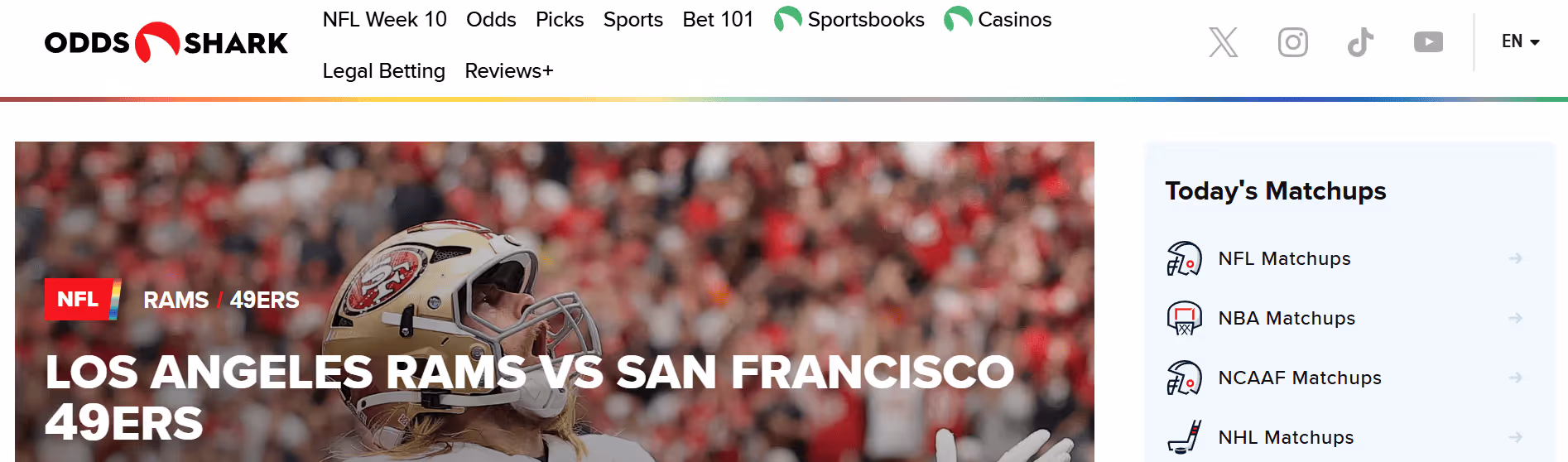Open the TikTok social icon
Viewport: 1568px width, 462px height.
click(1360, 41)
